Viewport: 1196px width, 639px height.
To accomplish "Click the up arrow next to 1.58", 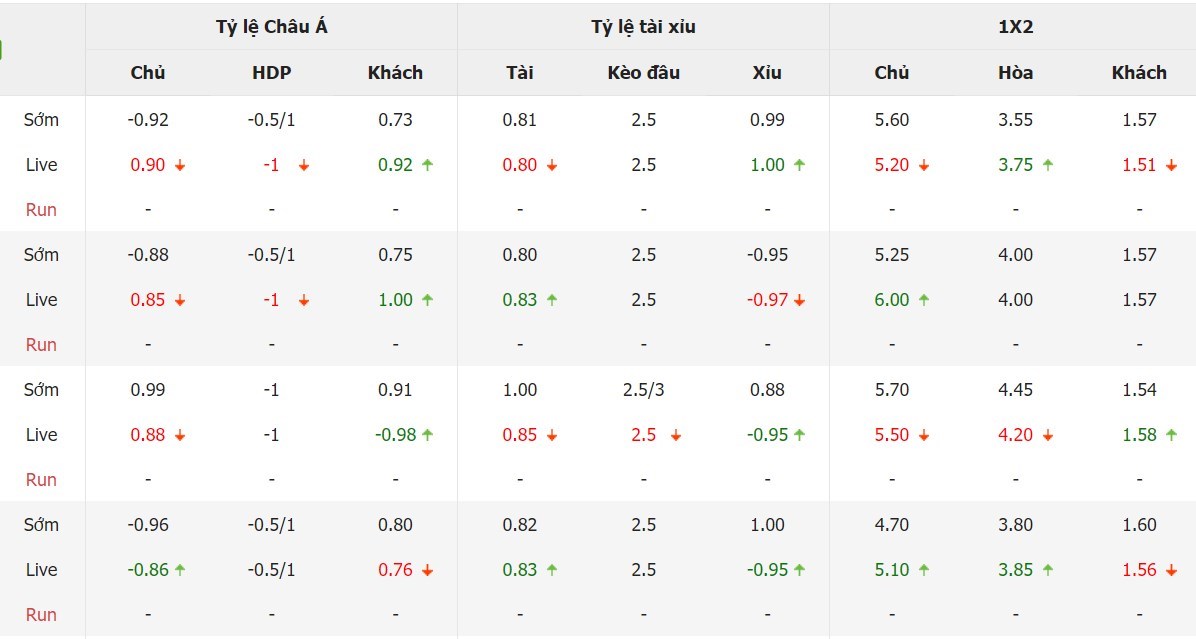I will click(x=1172, y=436).
